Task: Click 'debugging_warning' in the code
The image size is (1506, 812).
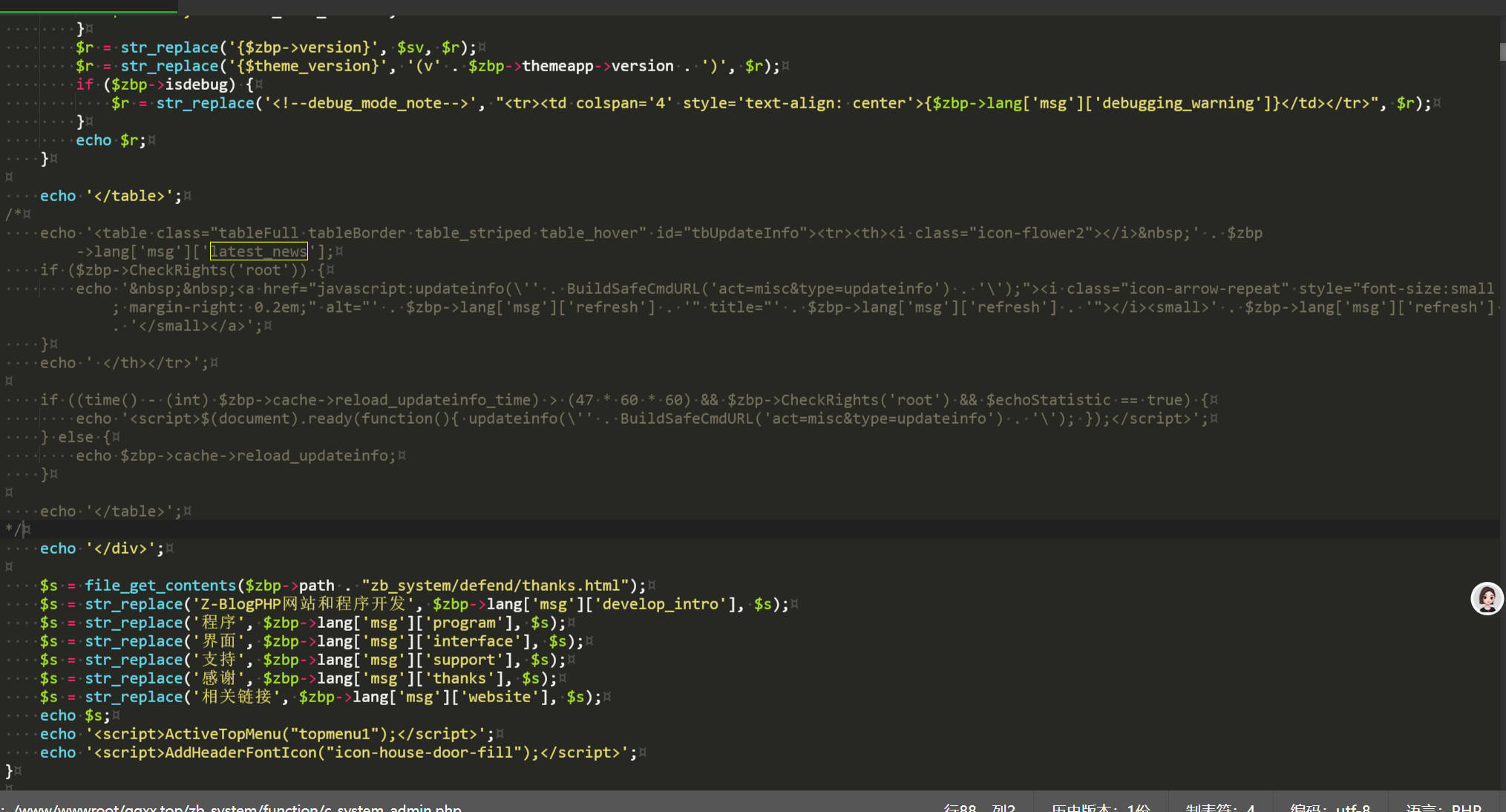Action: click(x=1184, y=103)
